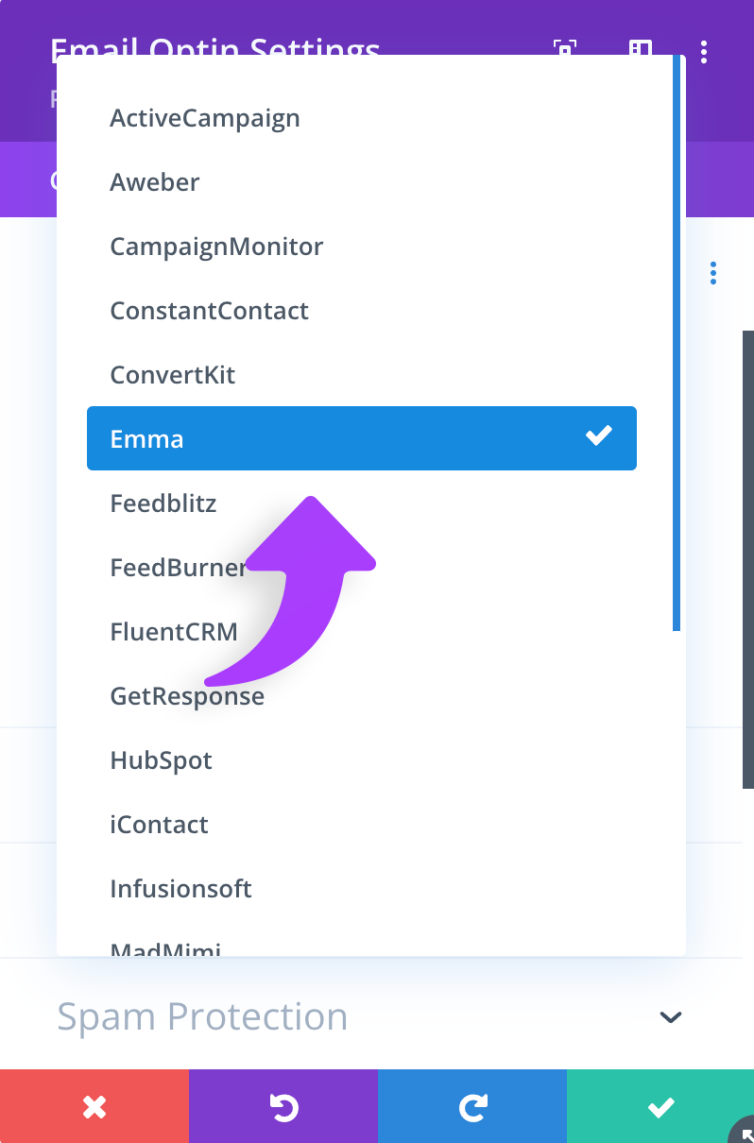Select the ConvertKit list entry
Screen dimensions: 754x1143
click(x=172, y=374)
